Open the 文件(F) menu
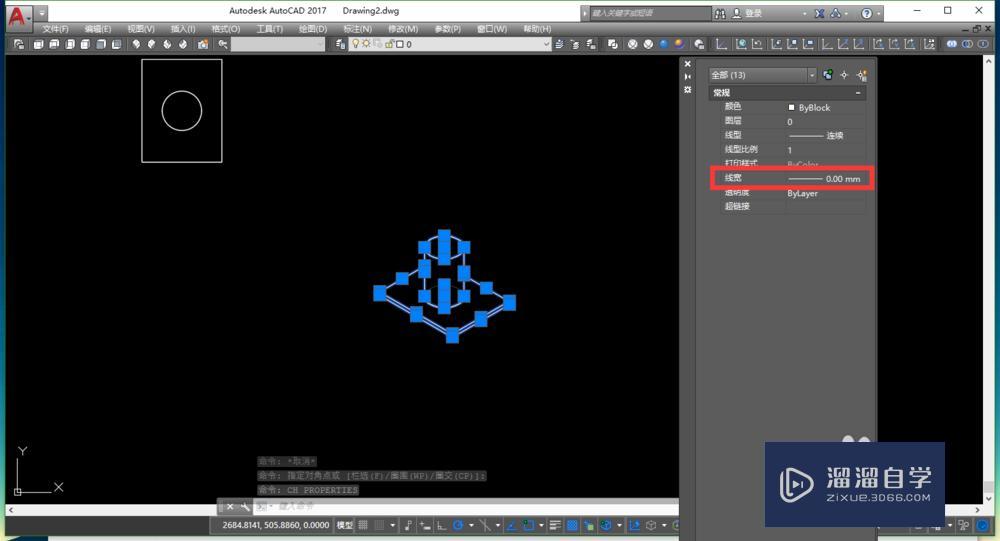1000x541 pixels. point(55,29)
